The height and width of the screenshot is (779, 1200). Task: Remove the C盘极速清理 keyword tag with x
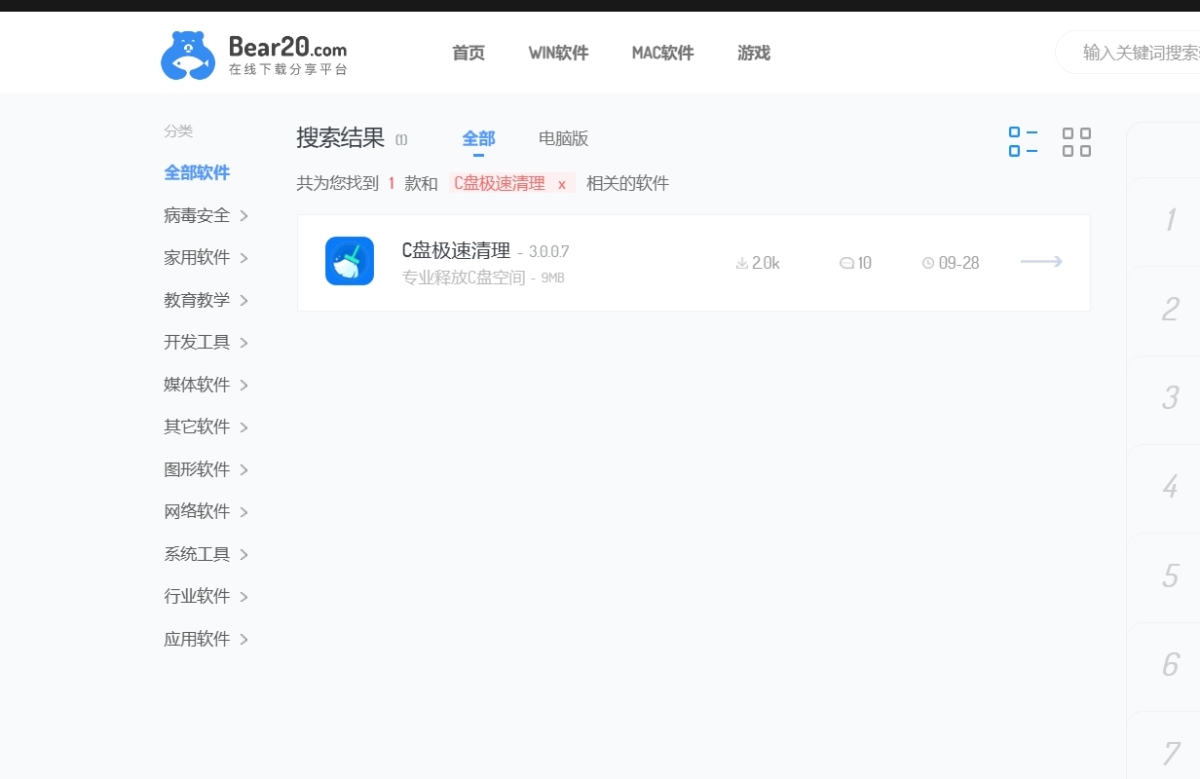point(562,184)
